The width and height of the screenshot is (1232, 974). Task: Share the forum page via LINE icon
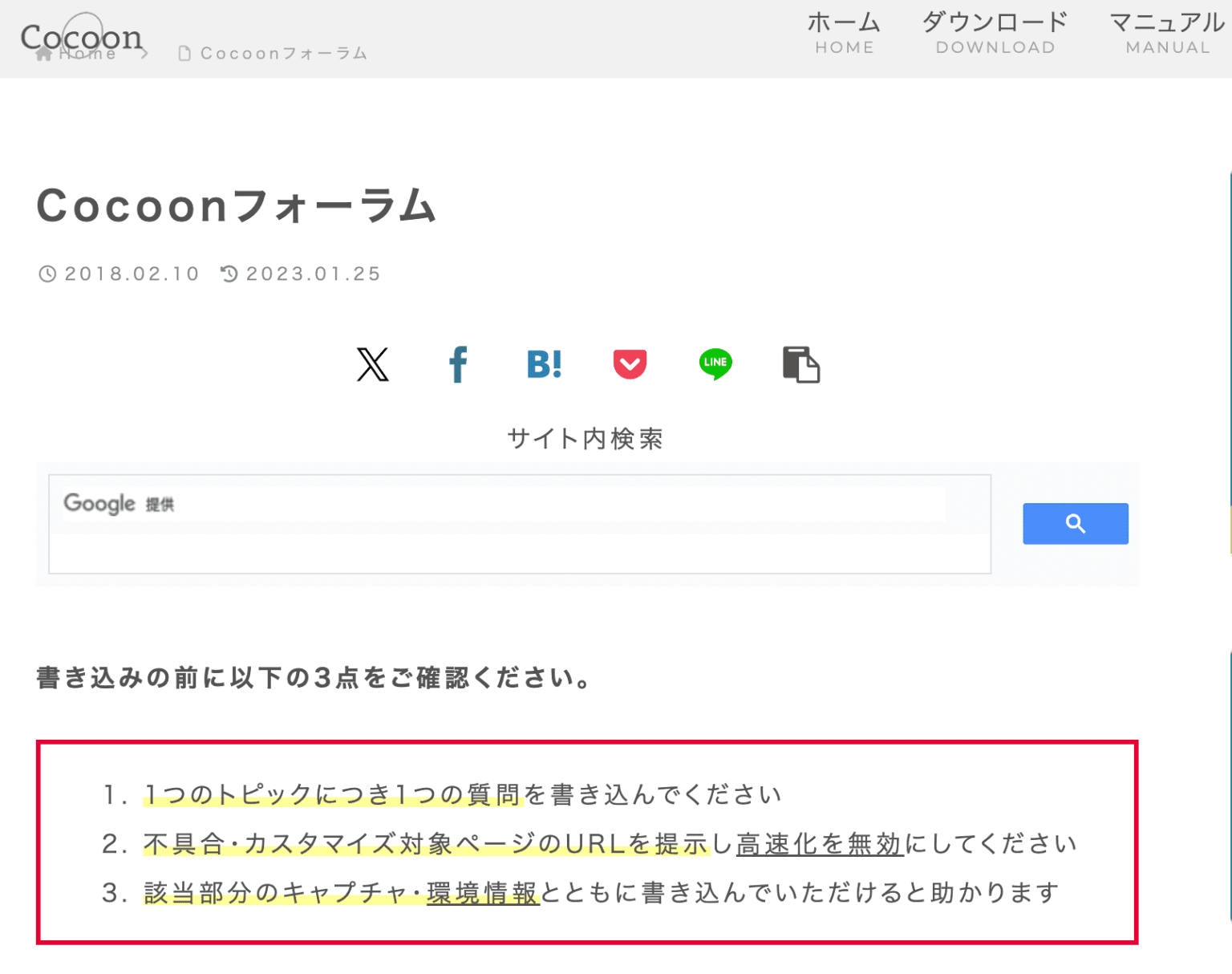[x=715, y=365]
